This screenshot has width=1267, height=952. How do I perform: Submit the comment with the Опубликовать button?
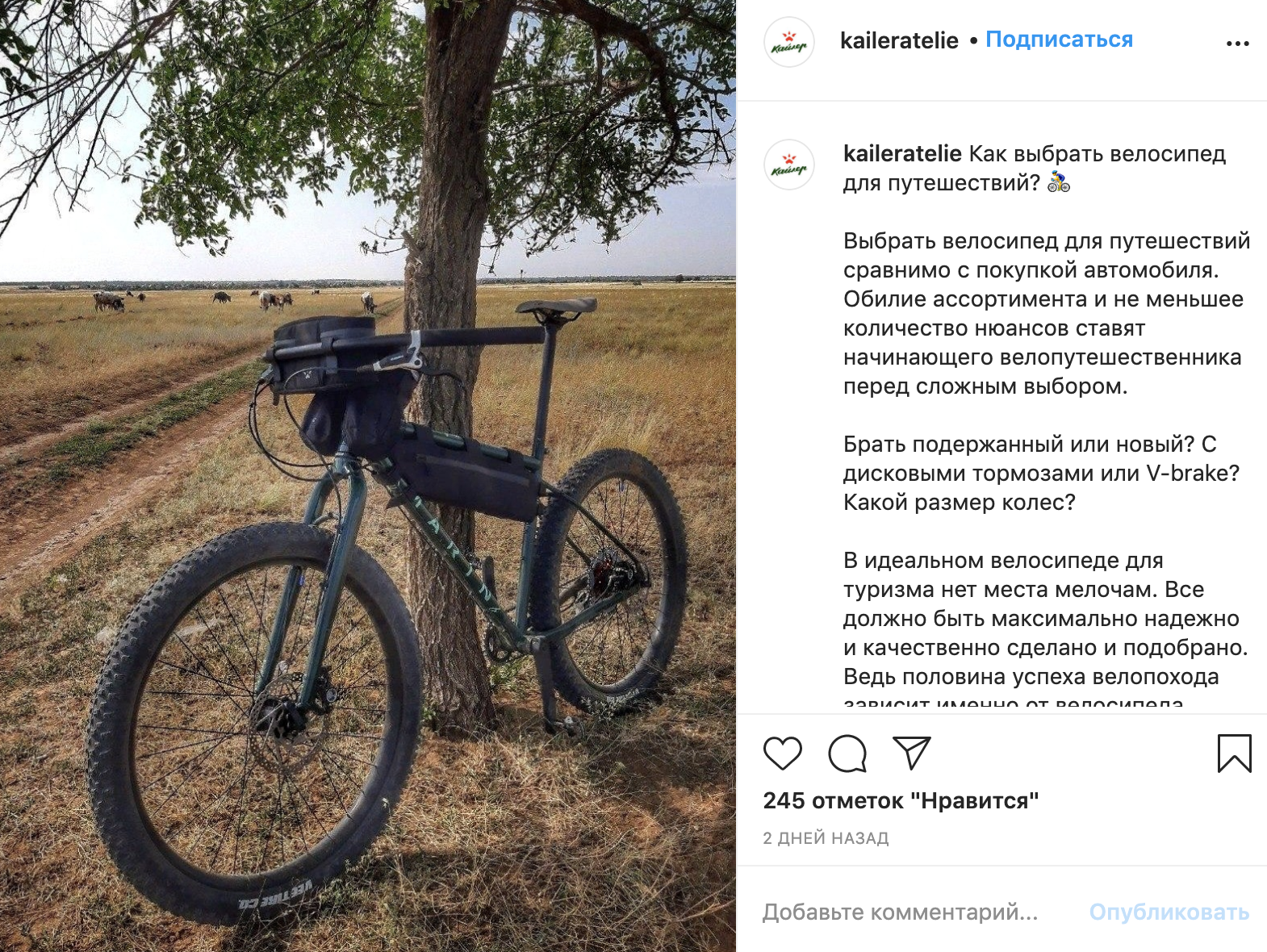click(1169, 912)
